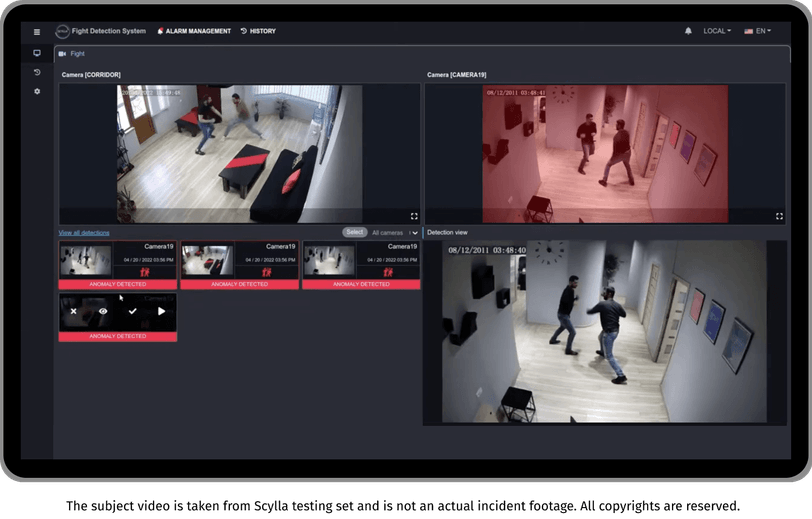Open the hamburger menu icon
The width and height of the screenshot is (812, 519).
37,32
